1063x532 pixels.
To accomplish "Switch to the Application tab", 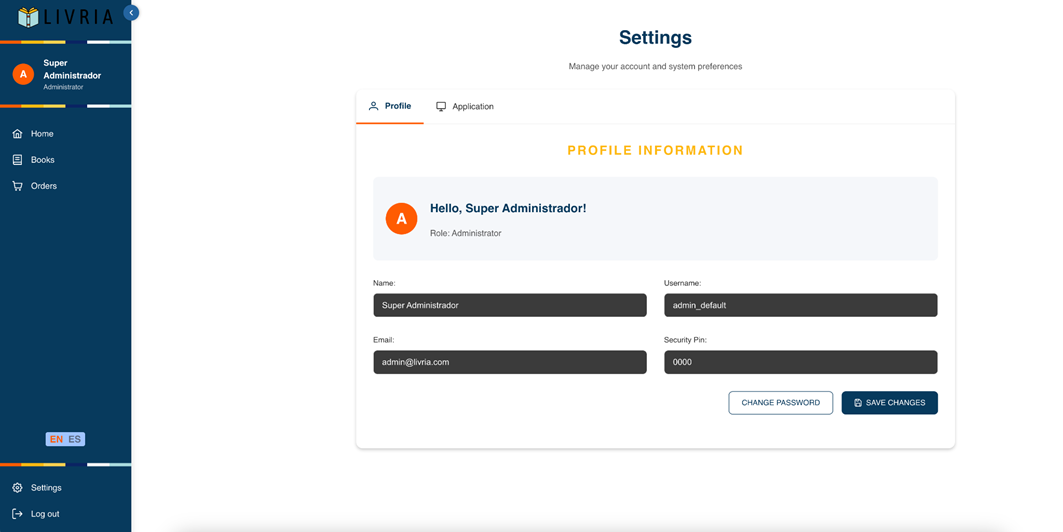I will 465,106.
